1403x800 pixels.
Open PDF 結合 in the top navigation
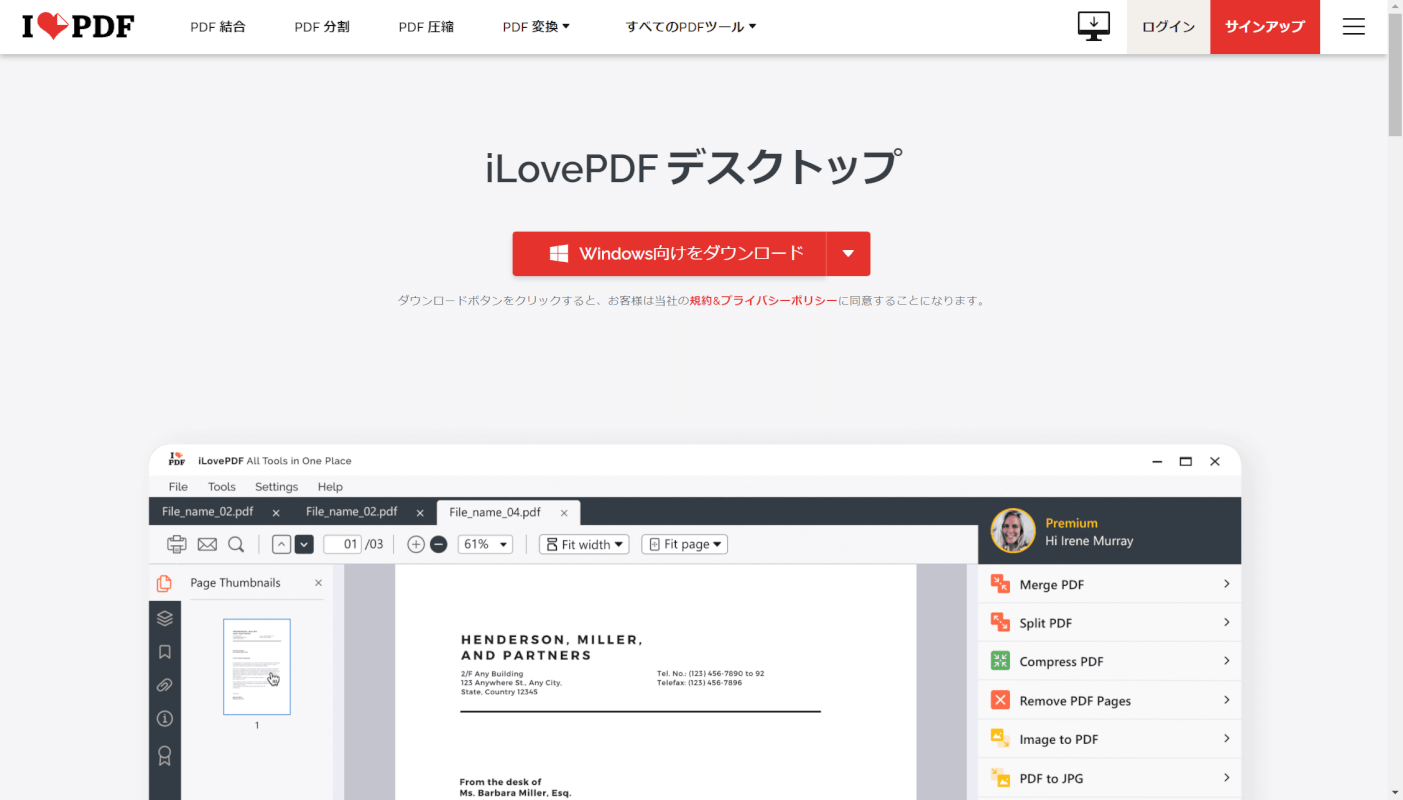[x=218, y=27]
